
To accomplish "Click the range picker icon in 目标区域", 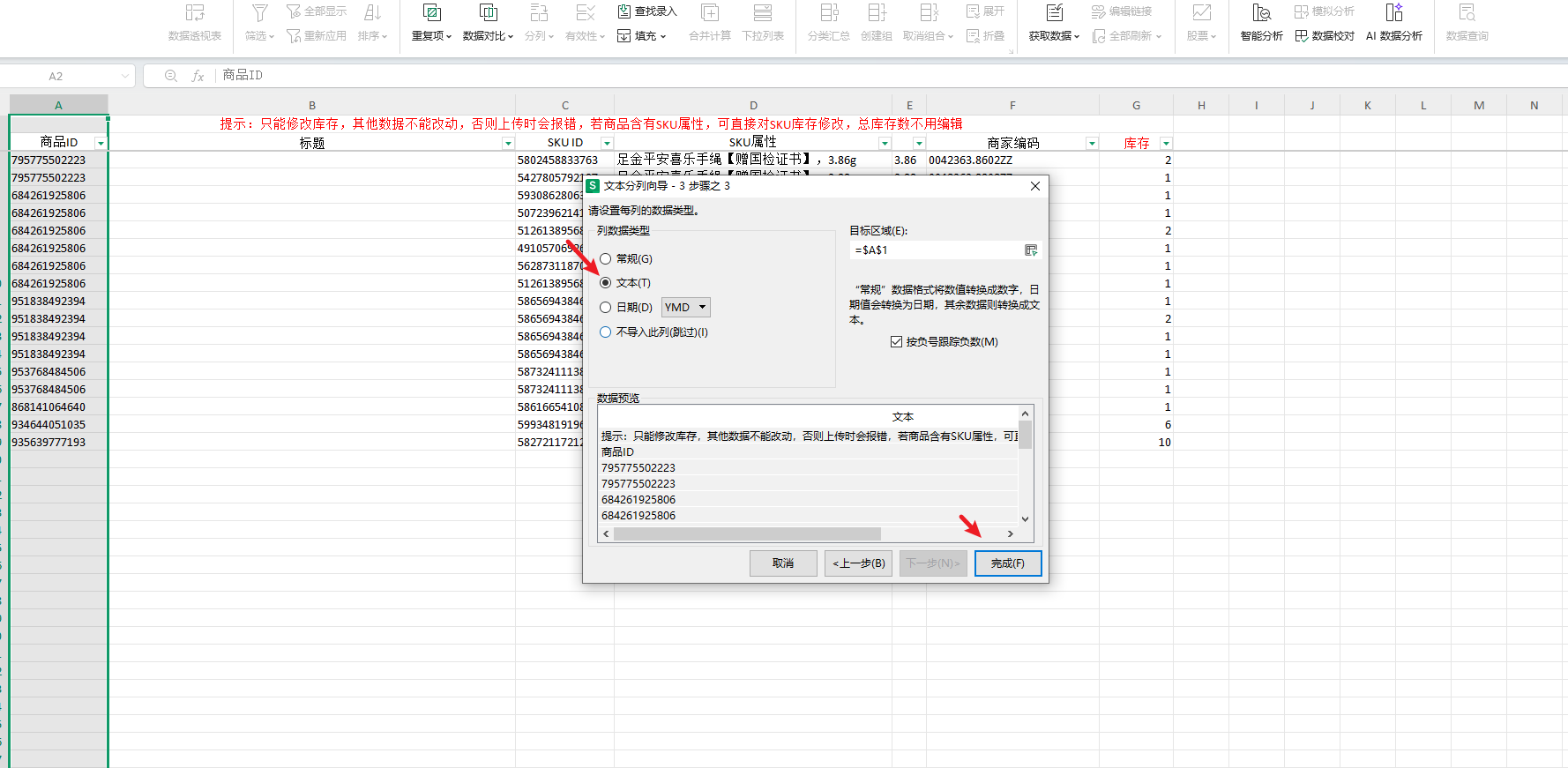I will coord(1030,250).
